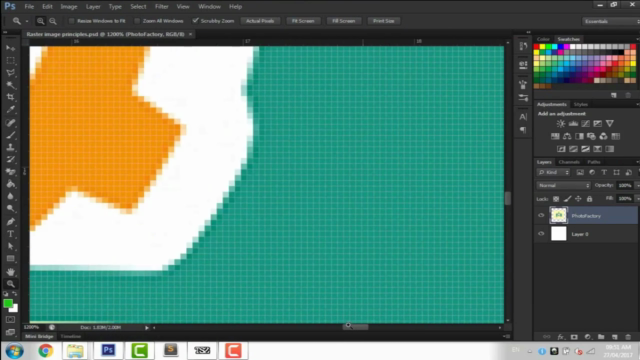
Task: Select the Eraser tool
Action: [x=11, y=172]
